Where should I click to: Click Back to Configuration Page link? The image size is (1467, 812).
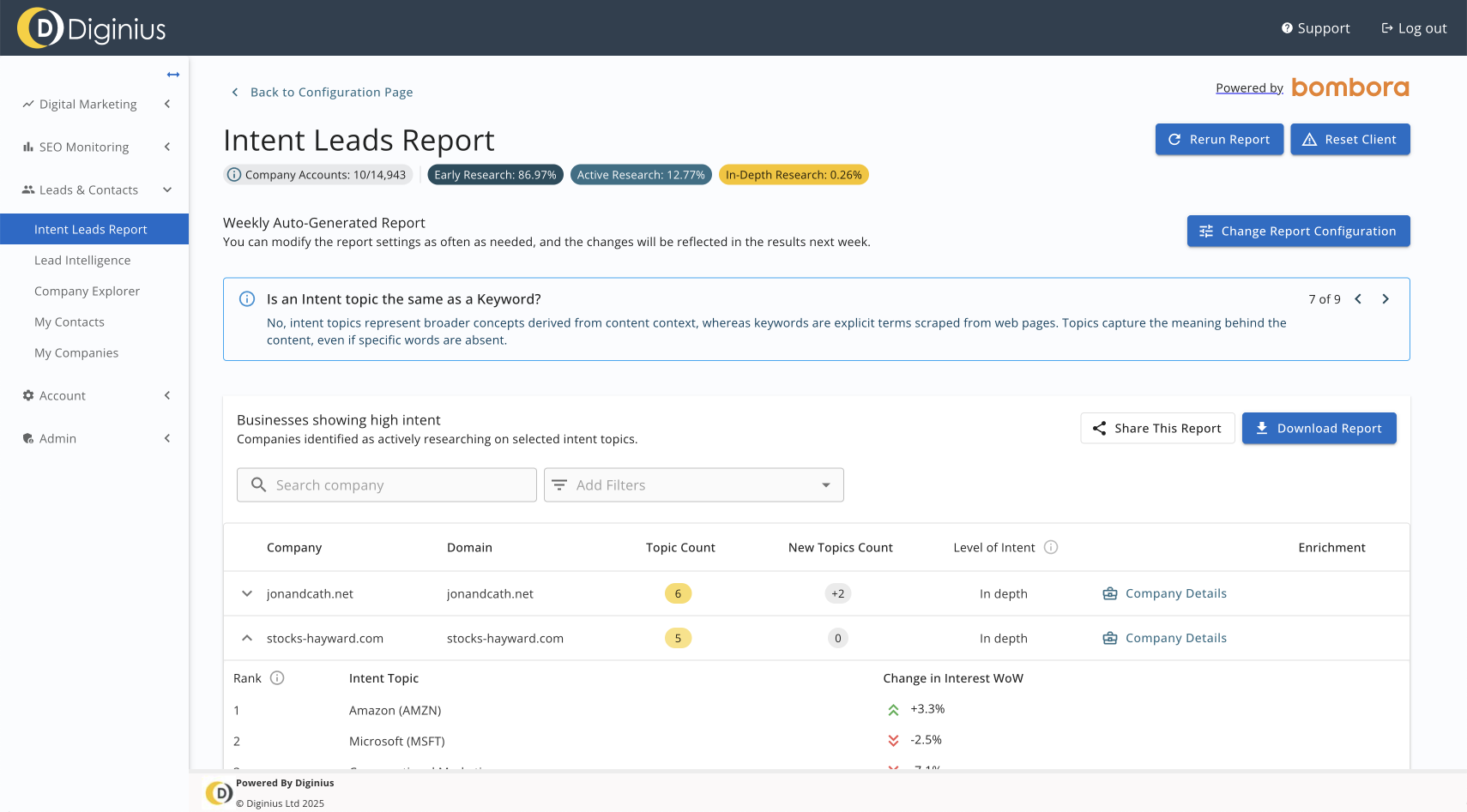coord(330,93)
